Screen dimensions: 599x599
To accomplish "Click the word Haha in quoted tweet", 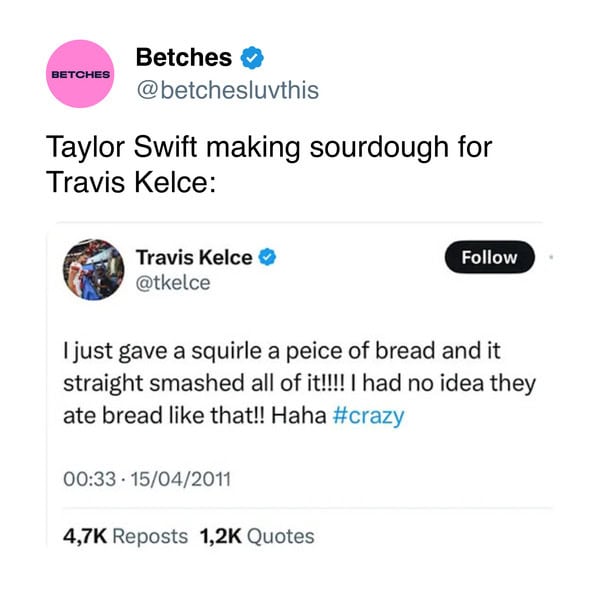I will 298,416.
